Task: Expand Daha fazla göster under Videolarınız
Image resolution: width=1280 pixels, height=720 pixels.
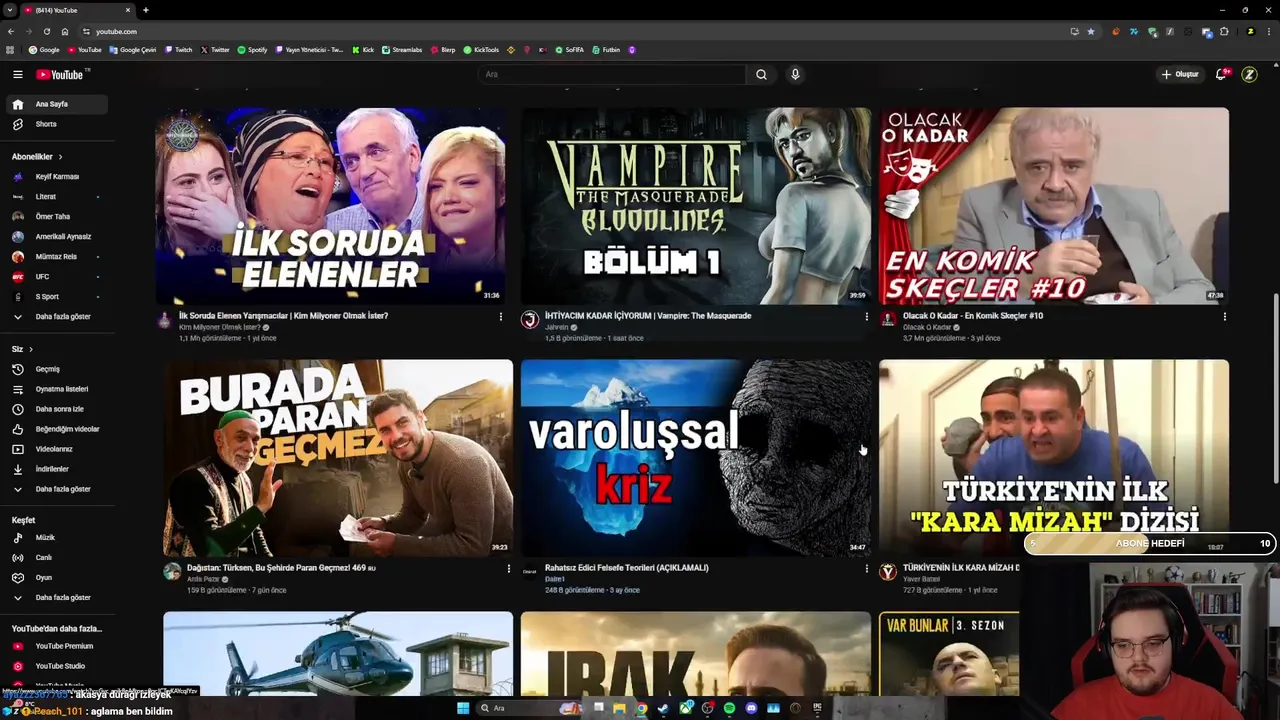Action: click(x=56, y=489)
